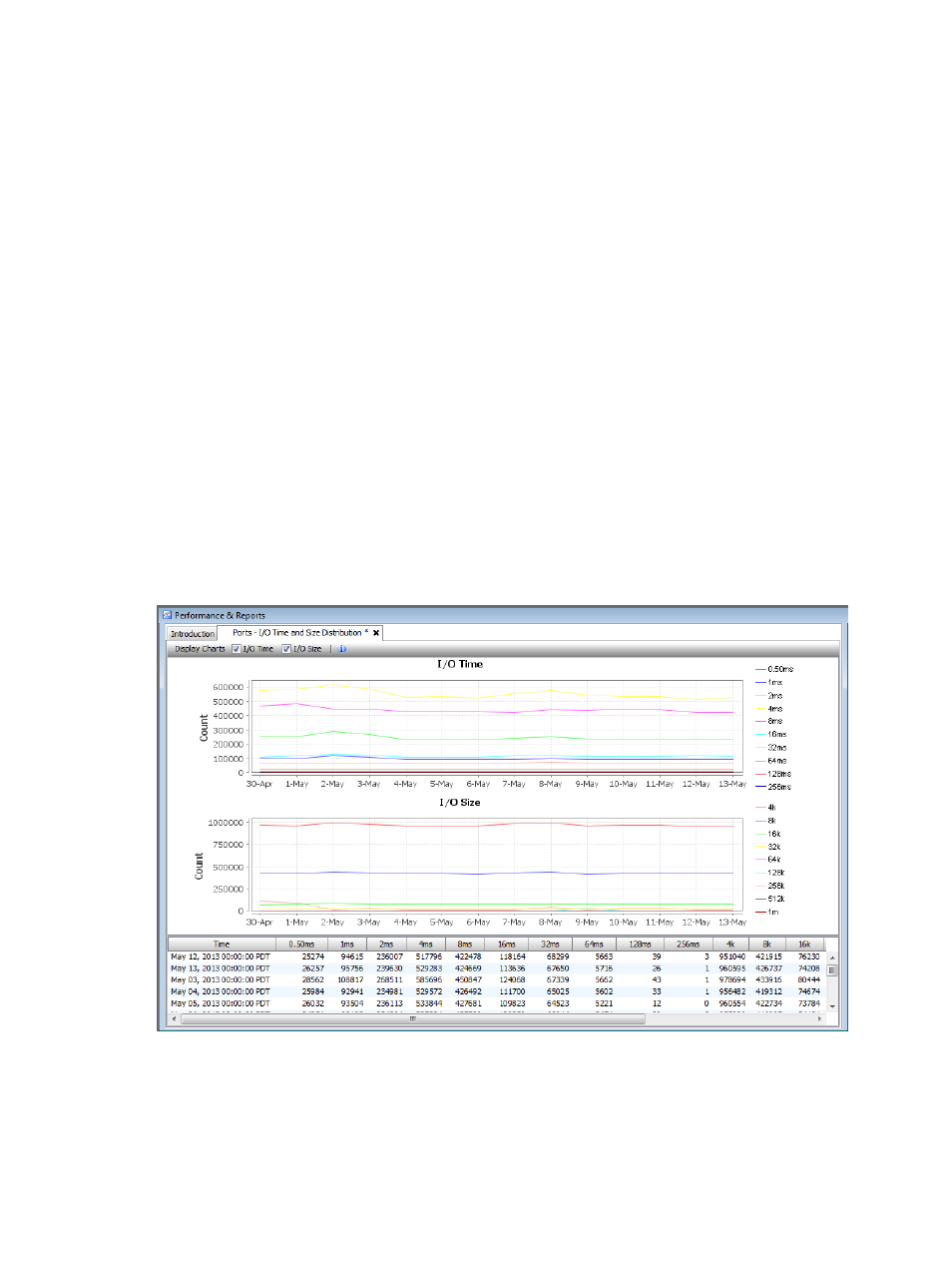Click the 128k legend entry in I/O Size
The image size is (952, 1268).
click(770, 873)
